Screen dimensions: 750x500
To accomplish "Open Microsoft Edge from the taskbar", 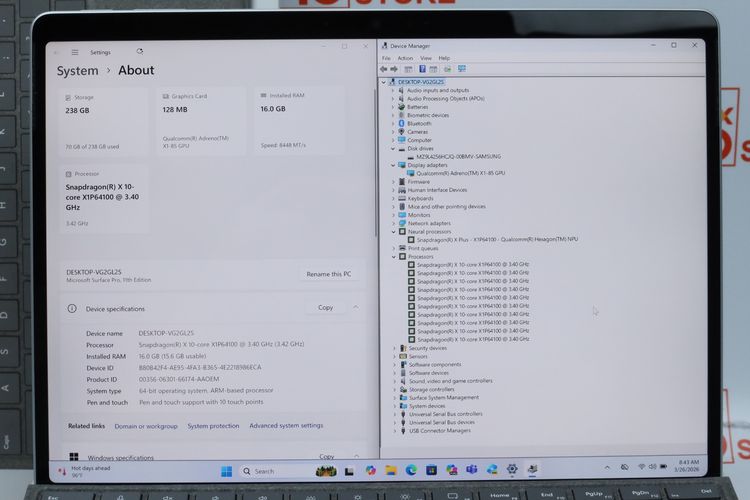I will (x=411, y=470).
